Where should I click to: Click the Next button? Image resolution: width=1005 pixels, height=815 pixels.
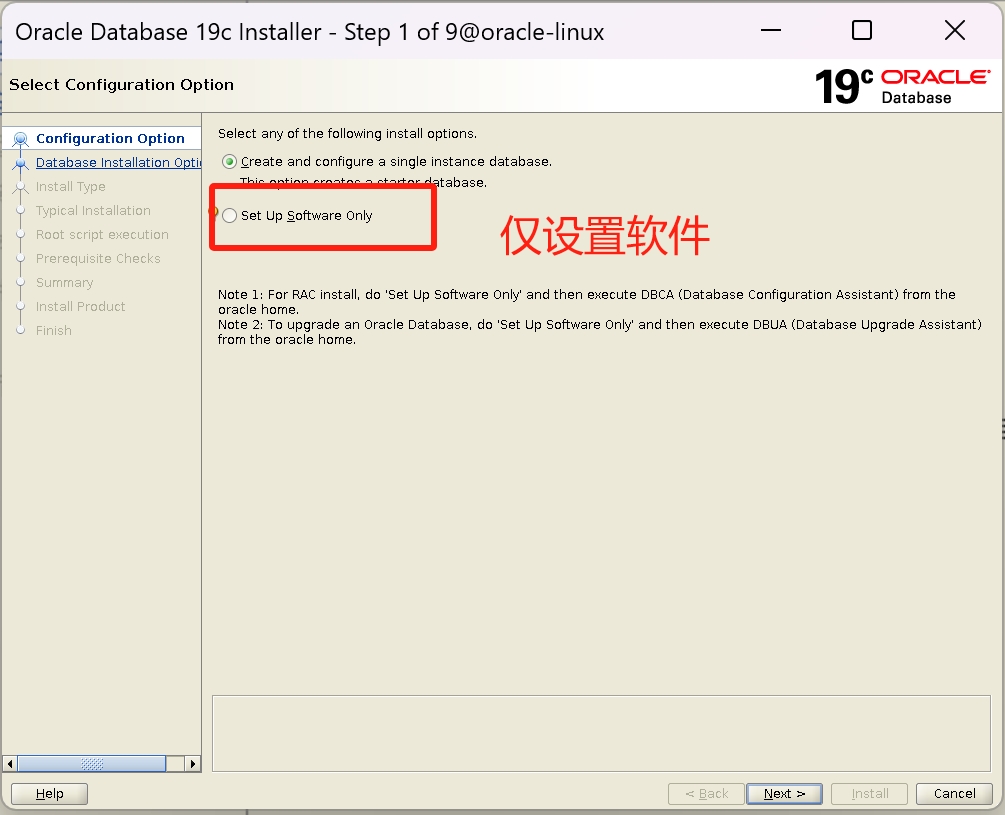coord(784,794)
